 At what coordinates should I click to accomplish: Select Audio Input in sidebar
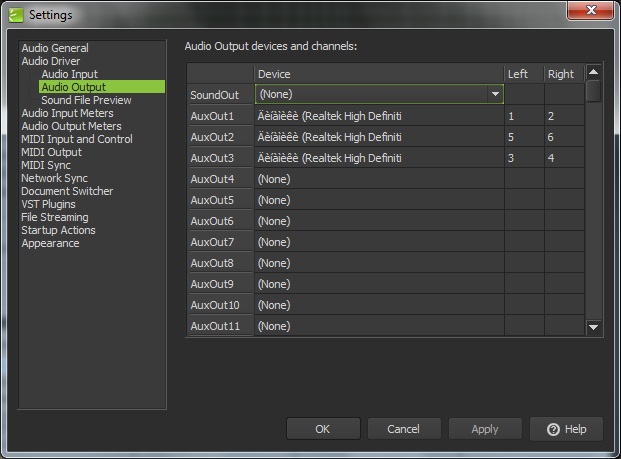69,74
